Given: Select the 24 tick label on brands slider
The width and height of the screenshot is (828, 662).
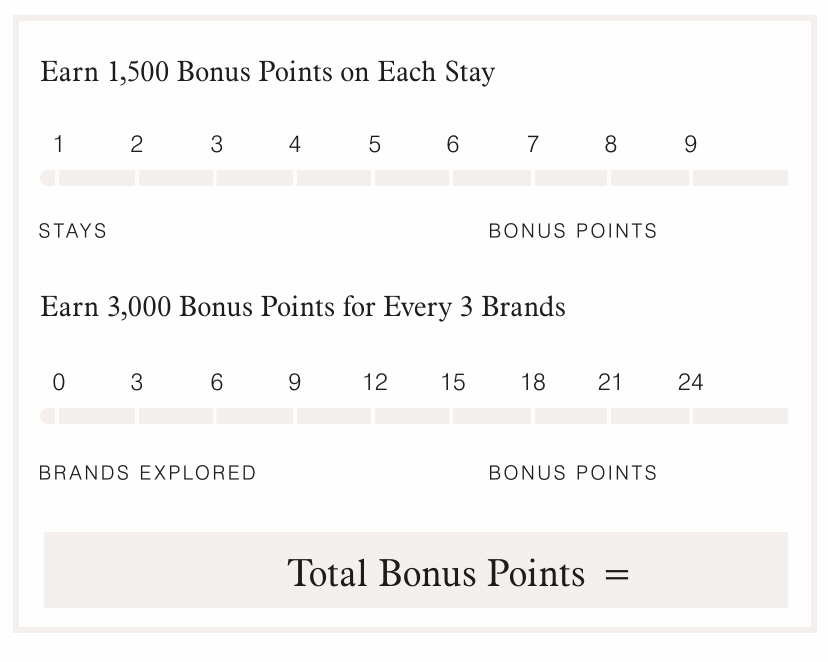Looking at the screenshot, I should click(x=690, y=383).
